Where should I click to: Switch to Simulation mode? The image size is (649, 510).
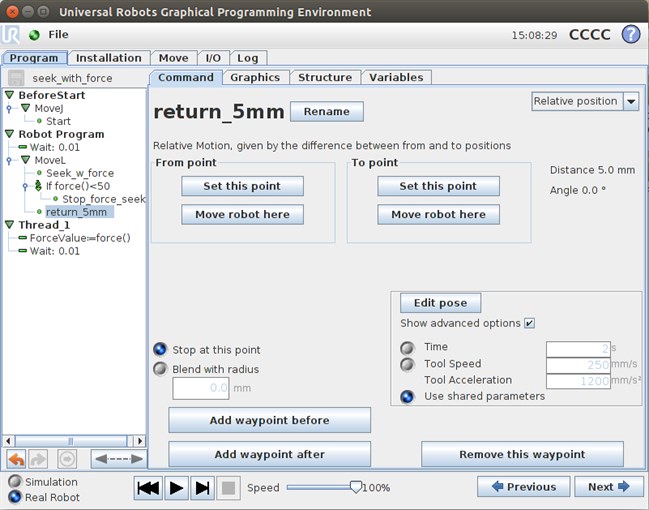(15, 481)
